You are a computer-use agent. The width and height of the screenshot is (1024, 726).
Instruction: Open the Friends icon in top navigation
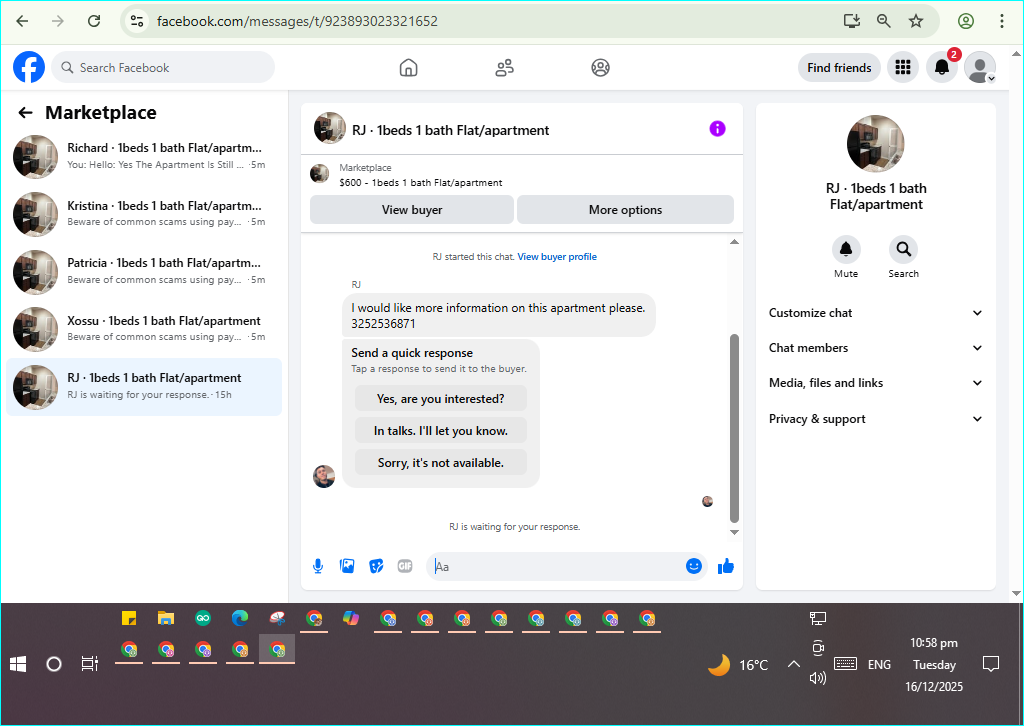504,67
